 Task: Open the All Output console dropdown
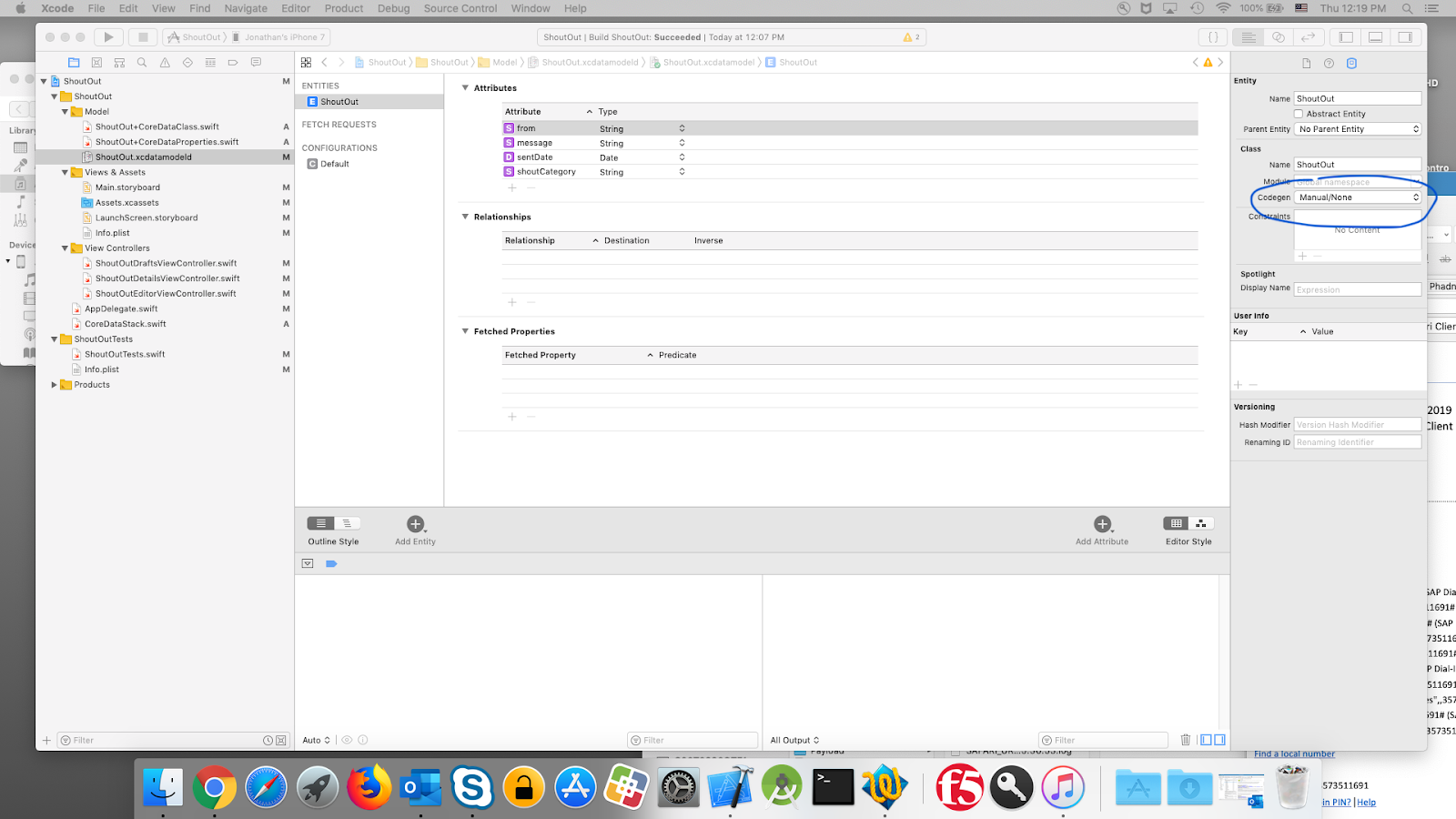795,740
